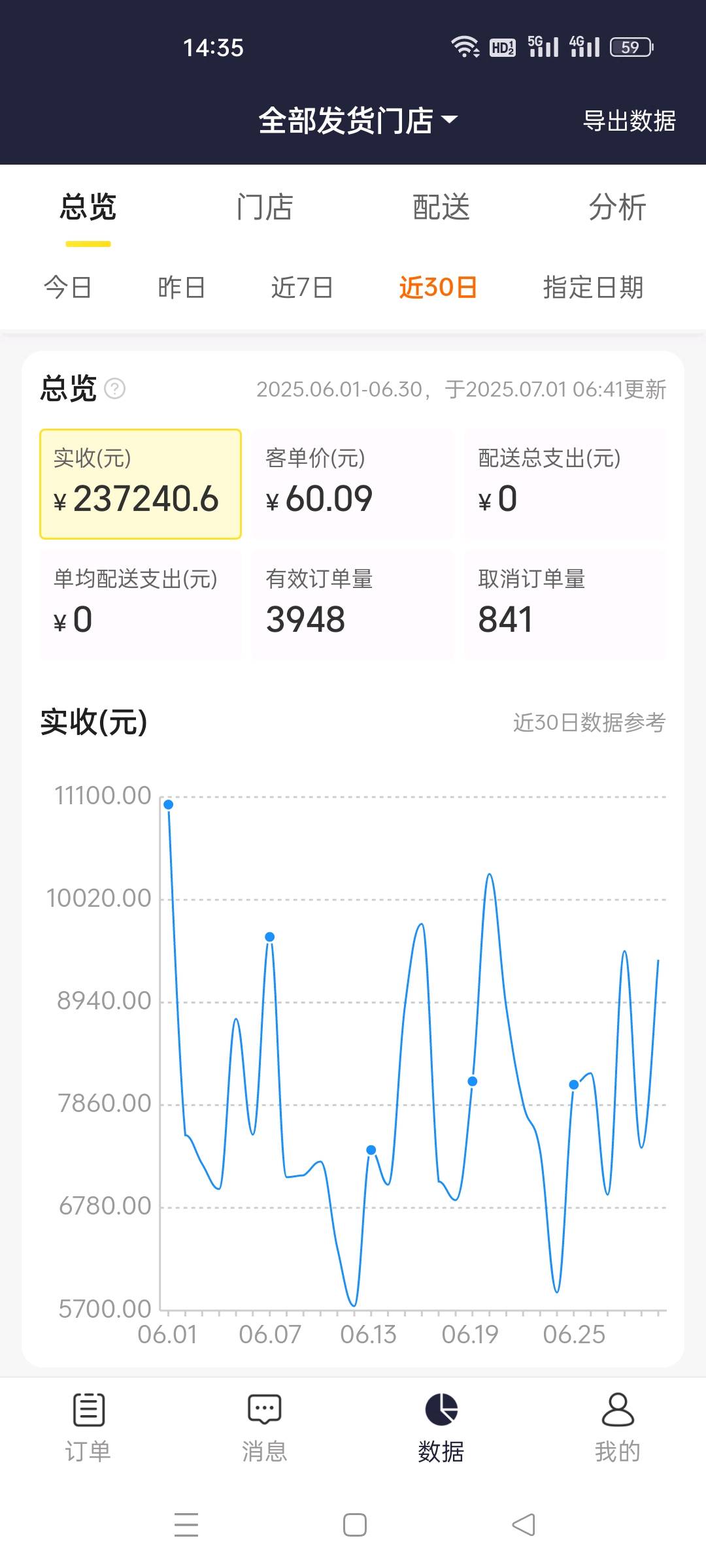Image resolution: width=706 pixels, height=1568 pixels.
Task: Open the 数据 pie chart icon
Action: (x=441, y=1409)
